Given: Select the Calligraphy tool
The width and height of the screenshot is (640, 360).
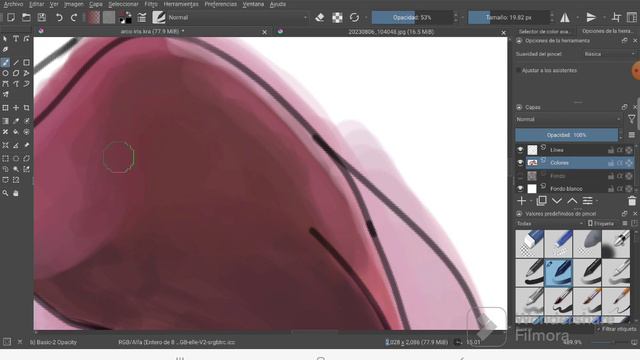Looking at the screenshot, I should (x=5, y=49).
